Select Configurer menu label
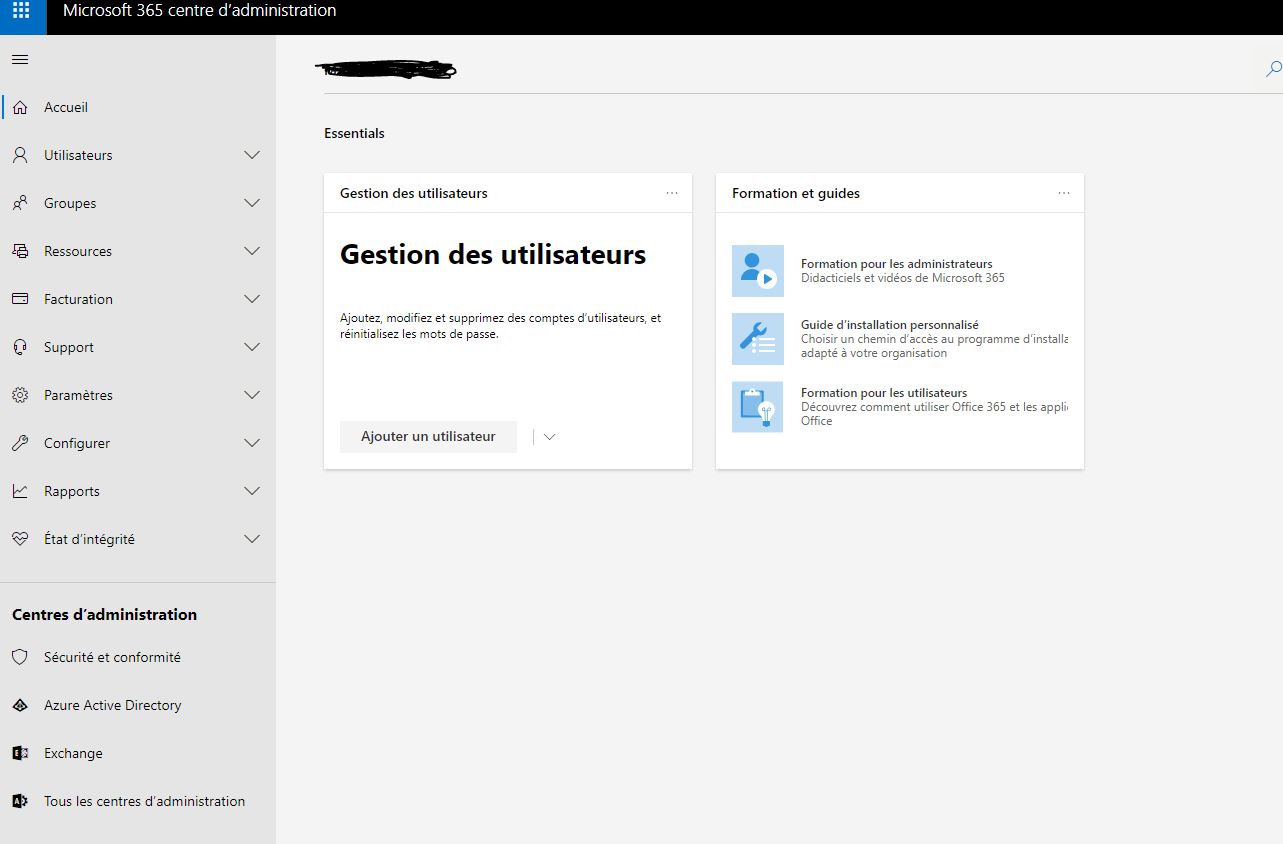 pos(77,443)
